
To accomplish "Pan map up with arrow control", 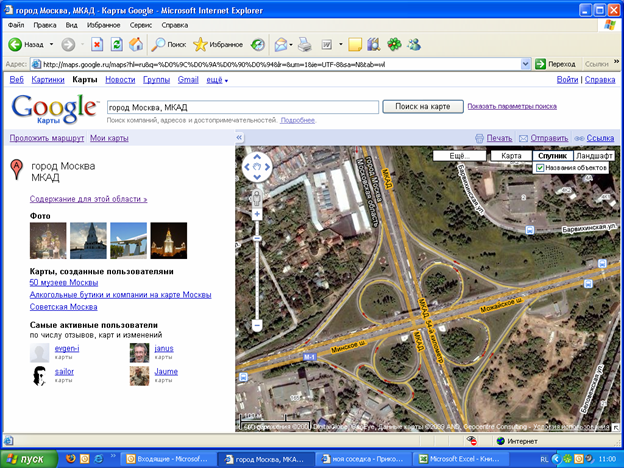I will (257, 157).
